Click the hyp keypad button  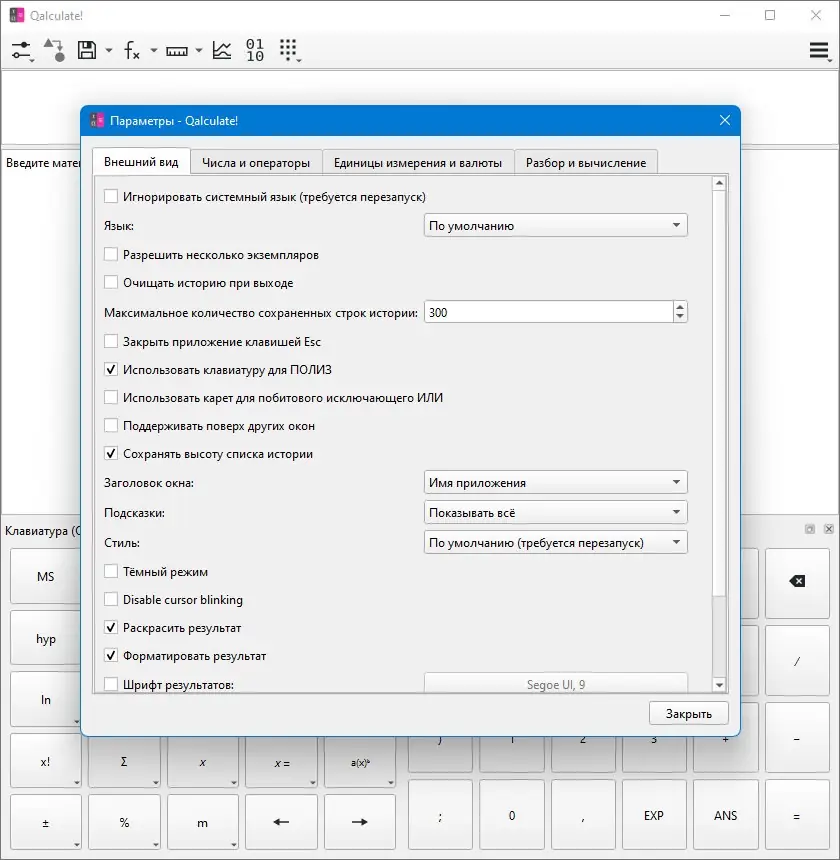[x=46, y=638]
